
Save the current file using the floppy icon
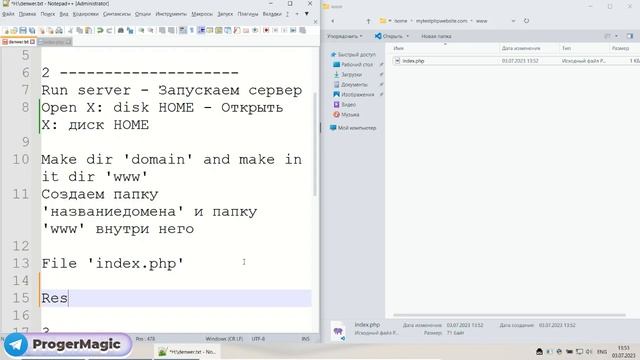[x=23, y=31]
